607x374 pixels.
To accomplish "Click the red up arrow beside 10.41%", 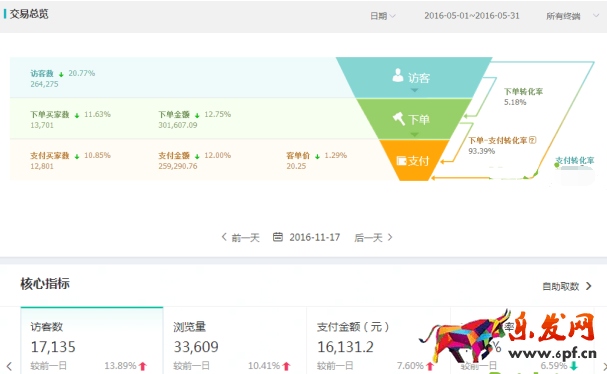I will click(286, 366).
